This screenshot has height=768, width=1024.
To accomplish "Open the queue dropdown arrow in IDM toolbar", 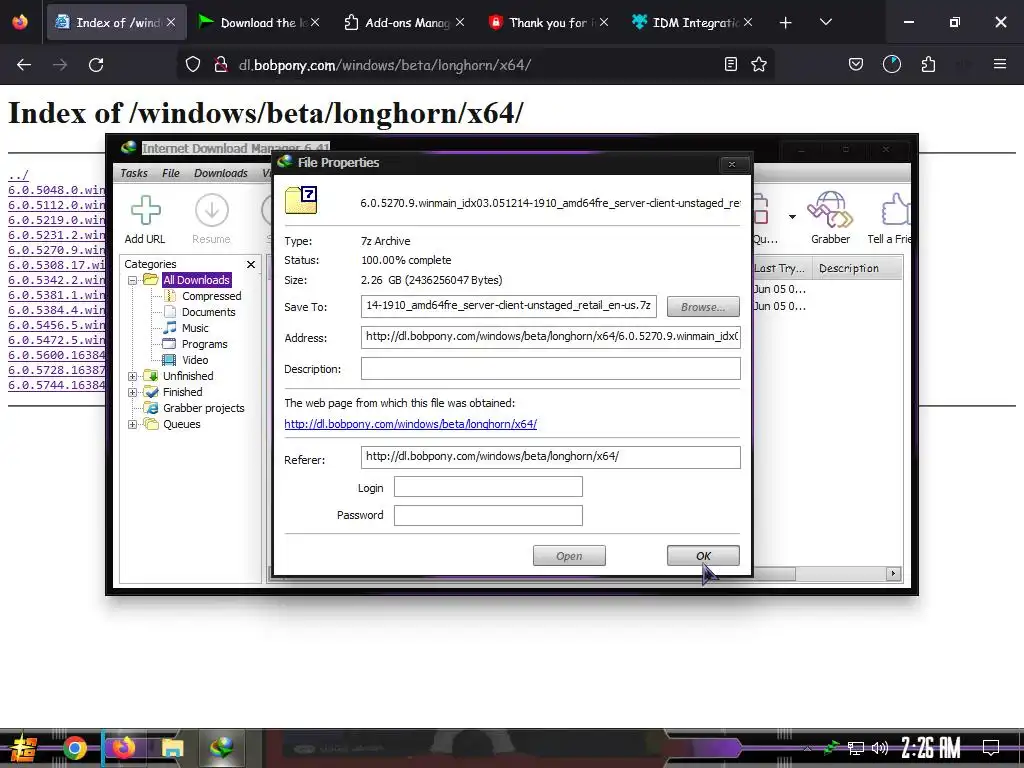I will point(792,217).
